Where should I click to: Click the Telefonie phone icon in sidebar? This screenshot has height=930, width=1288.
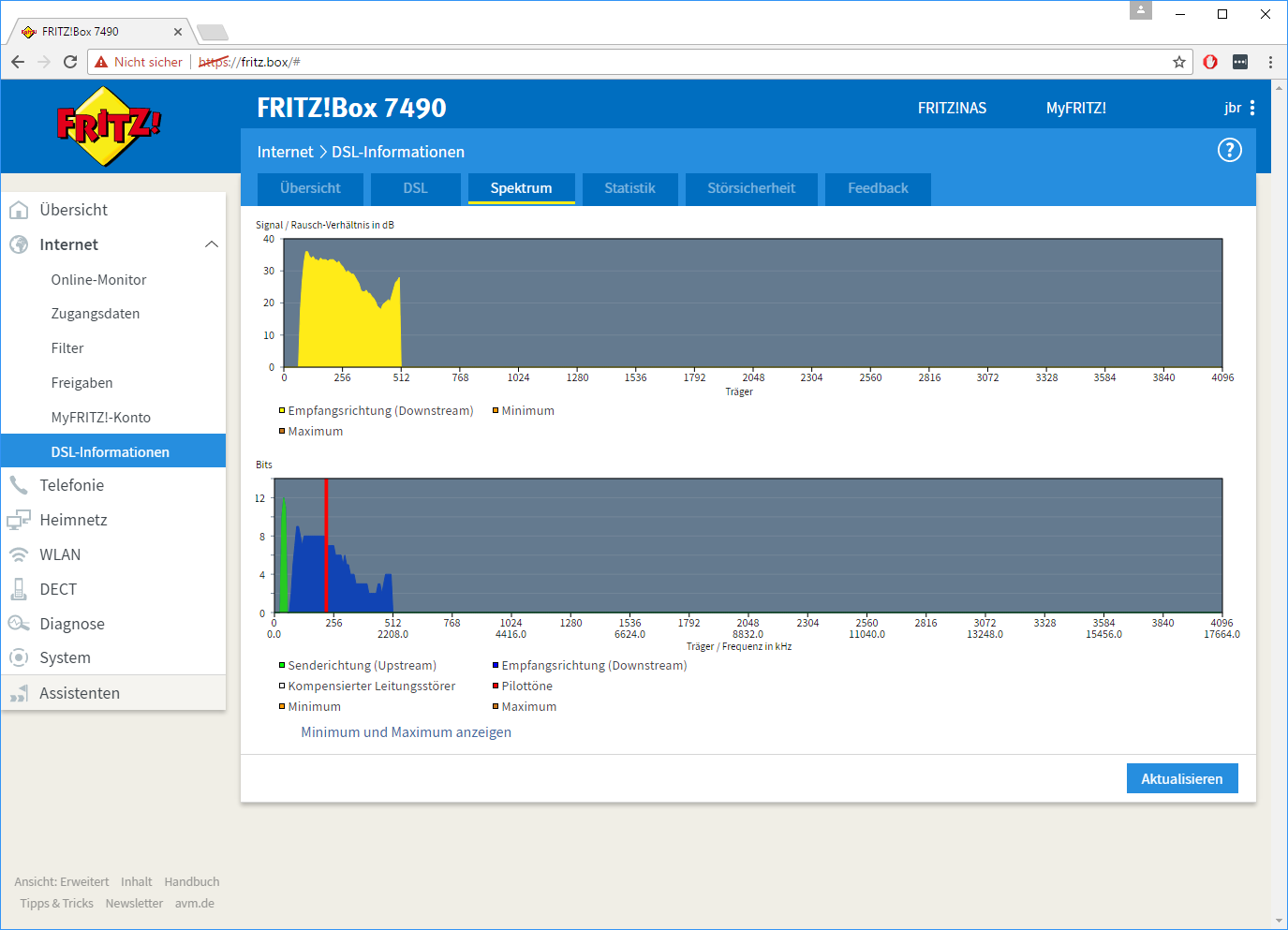19,485
